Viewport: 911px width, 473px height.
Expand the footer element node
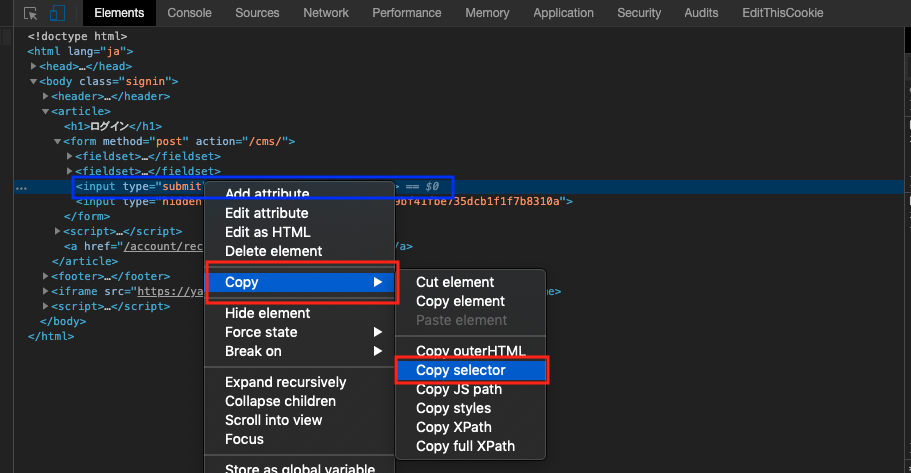[x=45, y=276]
